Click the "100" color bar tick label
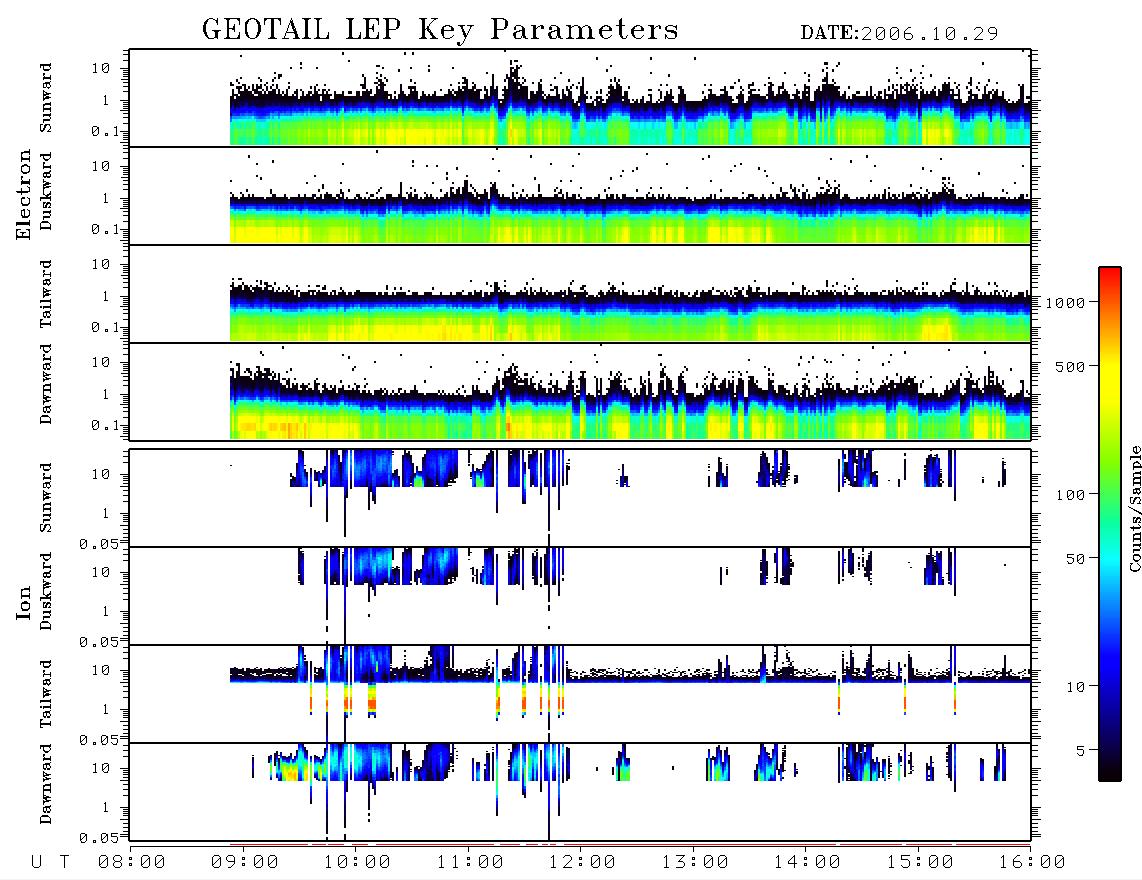The height and width of the screenshot is (880, 1142). pyautogui.click(x=1071, y=495)
